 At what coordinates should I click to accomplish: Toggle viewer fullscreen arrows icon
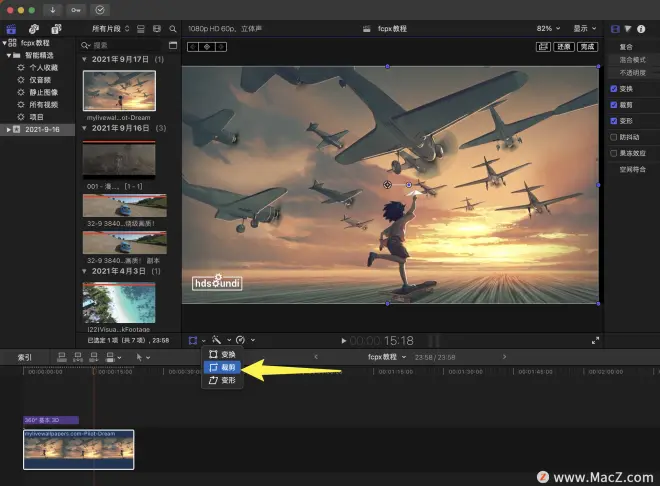tap(595, 341)
